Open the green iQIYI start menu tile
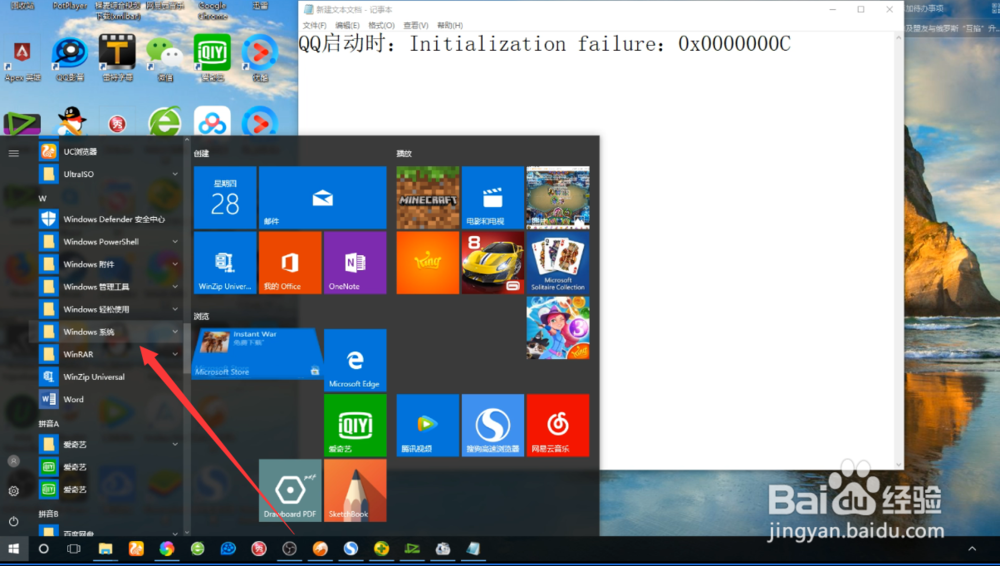The image size is (1000, 566). point(355,425)
